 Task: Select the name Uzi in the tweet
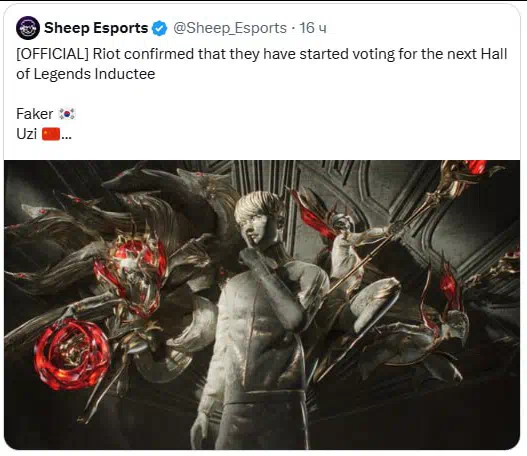click(x=26, y=134)
